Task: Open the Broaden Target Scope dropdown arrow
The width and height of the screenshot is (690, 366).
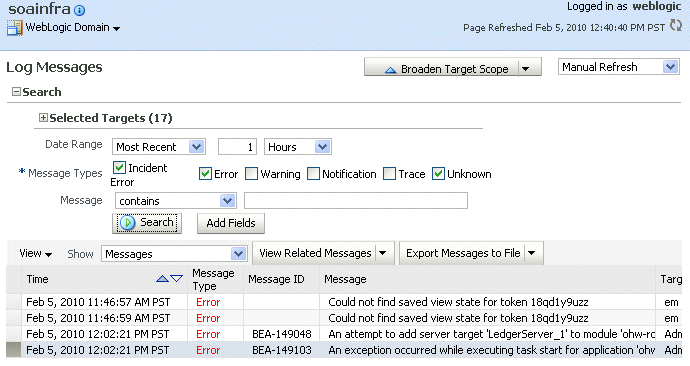Action: [x=526, y=69]
